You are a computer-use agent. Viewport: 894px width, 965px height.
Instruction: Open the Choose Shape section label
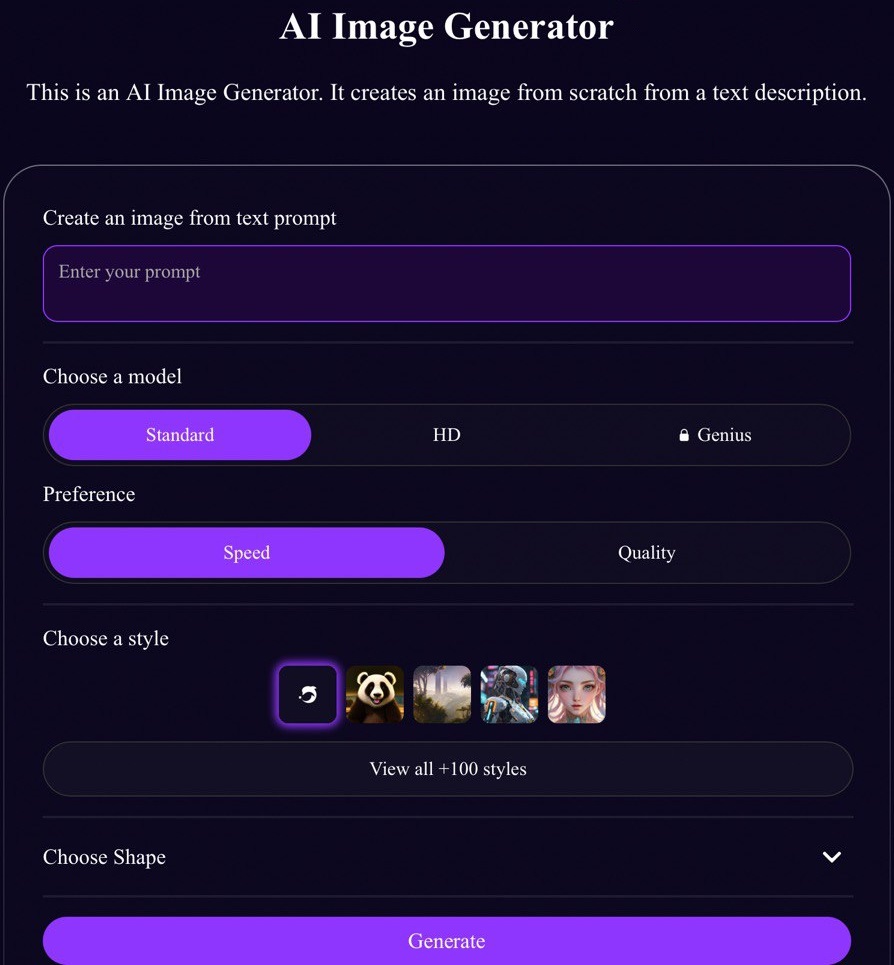pyautogui.click(x=104, y=857)
